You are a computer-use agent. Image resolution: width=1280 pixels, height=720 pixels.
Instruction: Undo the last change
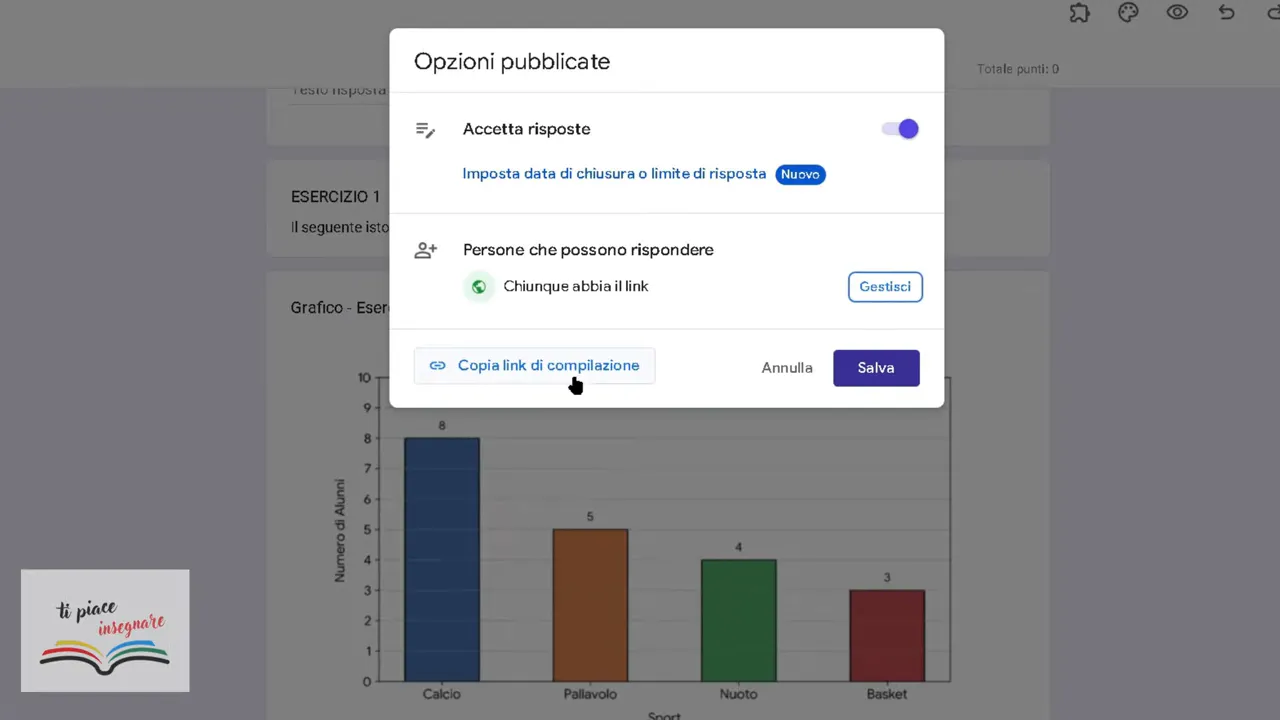[1226, 13]
